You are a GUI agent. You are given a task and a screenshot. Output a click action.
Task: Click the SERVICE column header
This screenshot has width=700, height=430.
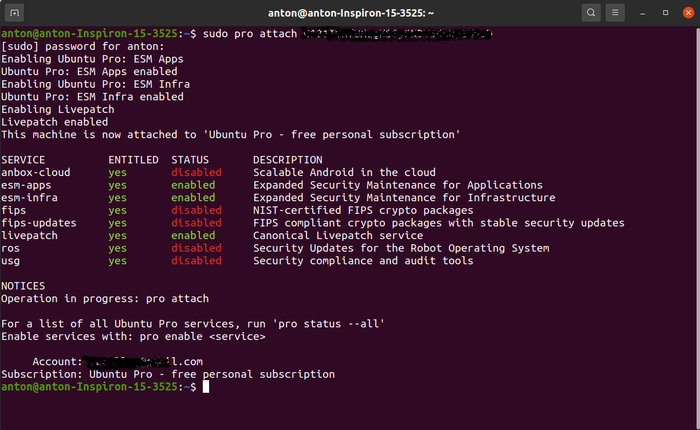(x=26, y=160)
